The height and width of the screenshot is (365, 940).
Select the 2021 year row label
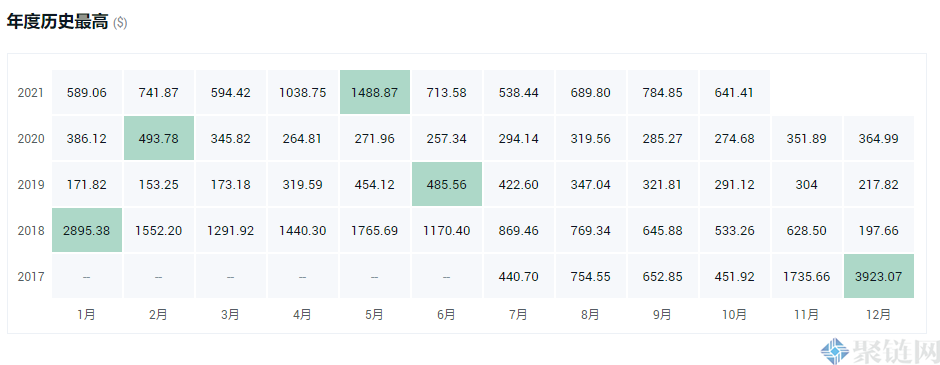tap(31, 93)
